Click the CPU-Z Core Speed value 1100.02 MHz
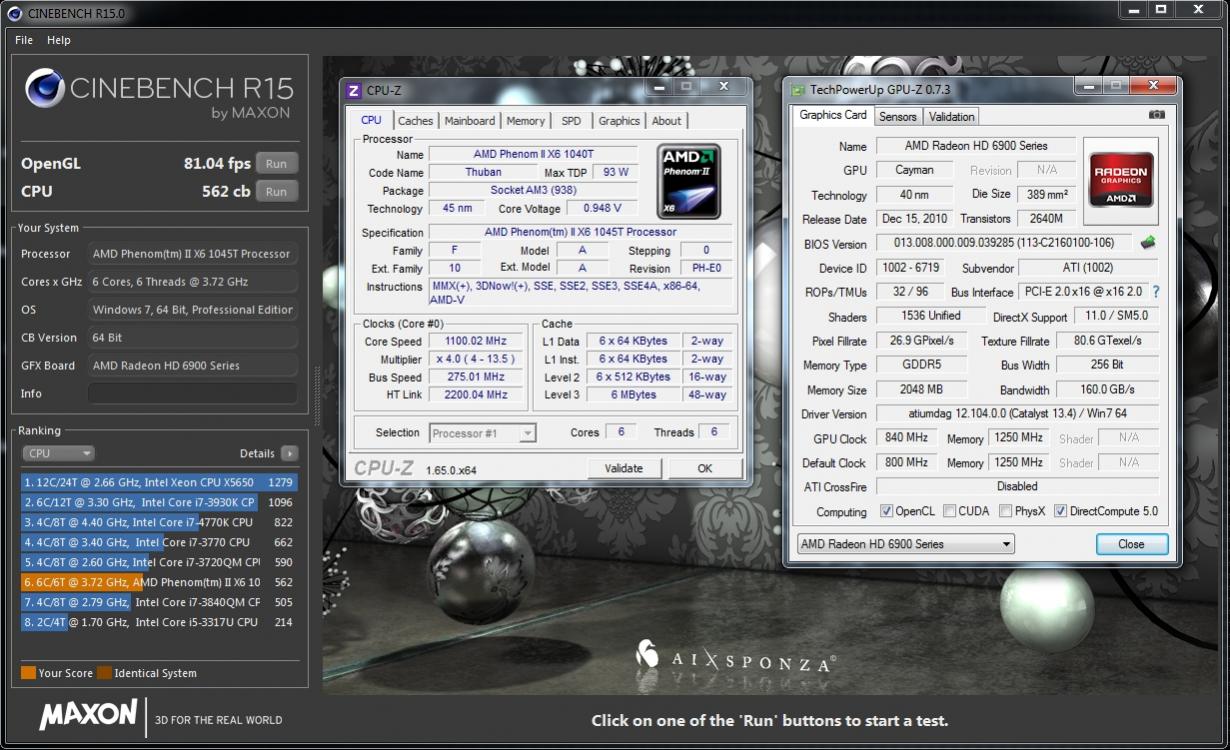The width and height of the screenshot is (1230, 750). tap(477, 341)
